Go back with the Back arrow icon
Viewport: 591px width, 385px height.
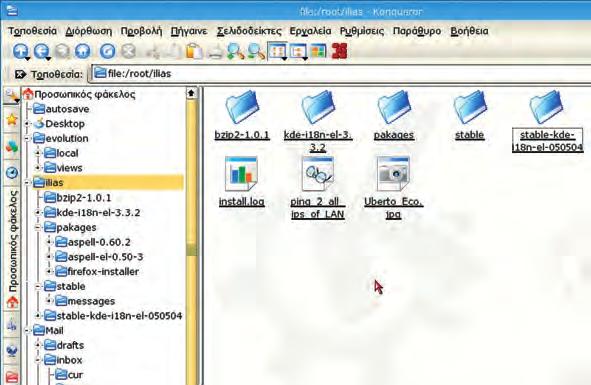41,51
